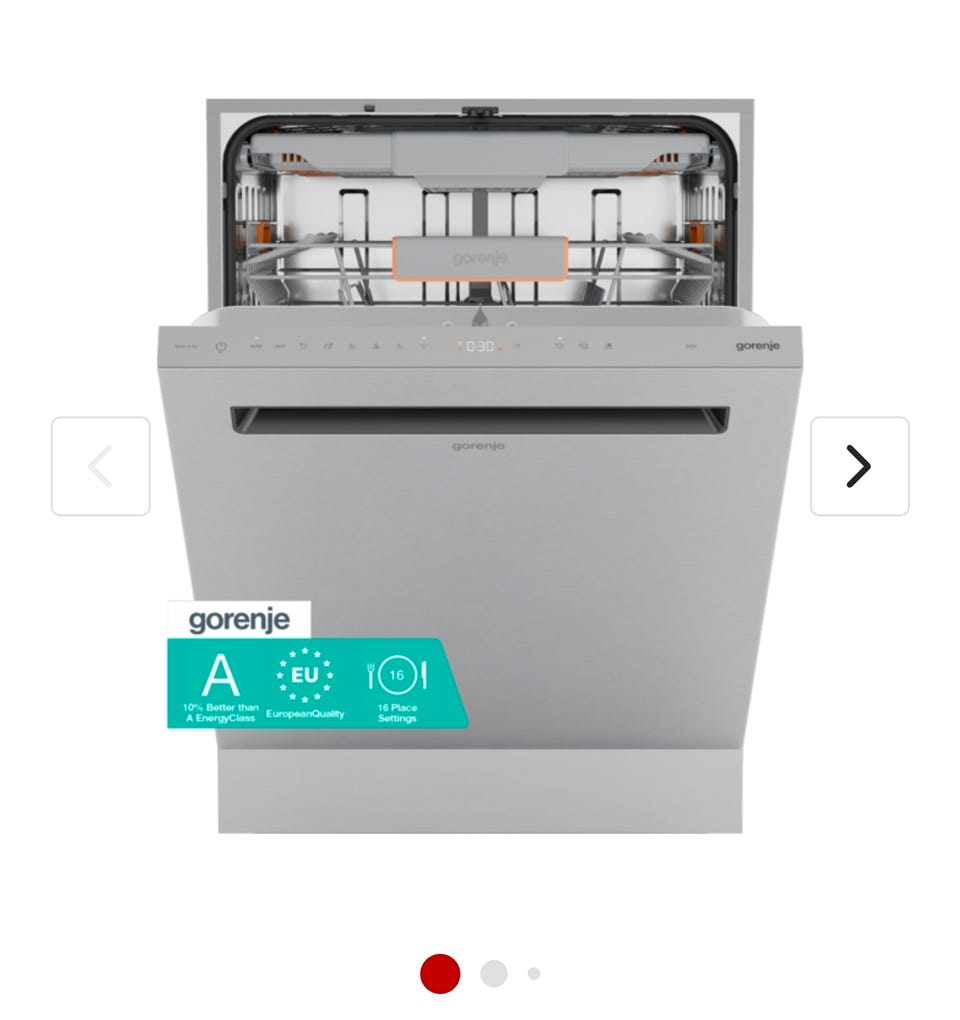Viewport: 960px width, 1020px height.
Task: Click the gorenje-labeled cutlery tray inside
Action: point(480,259)
